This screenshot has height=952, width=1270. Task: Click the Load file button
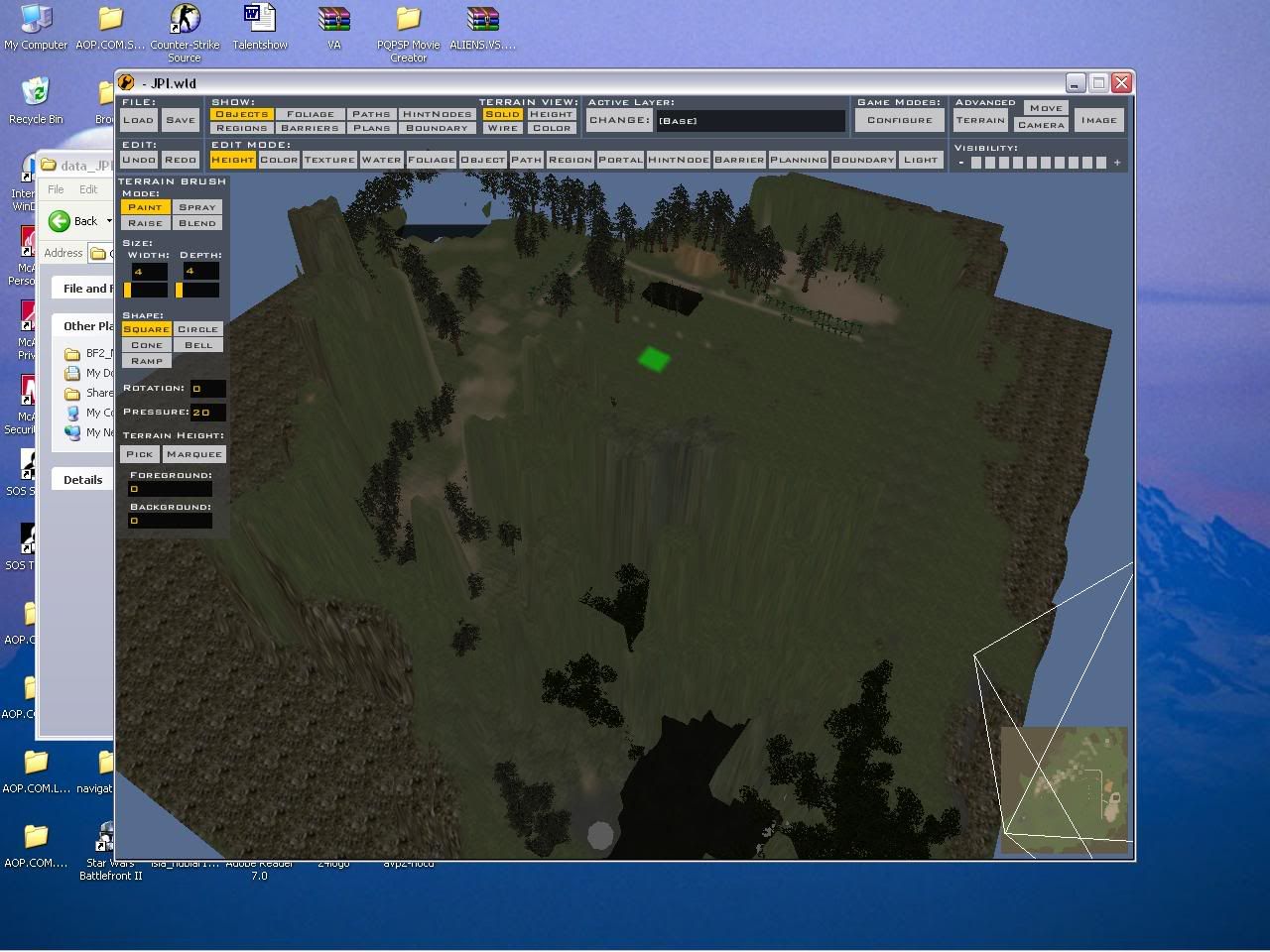(139, 120)
